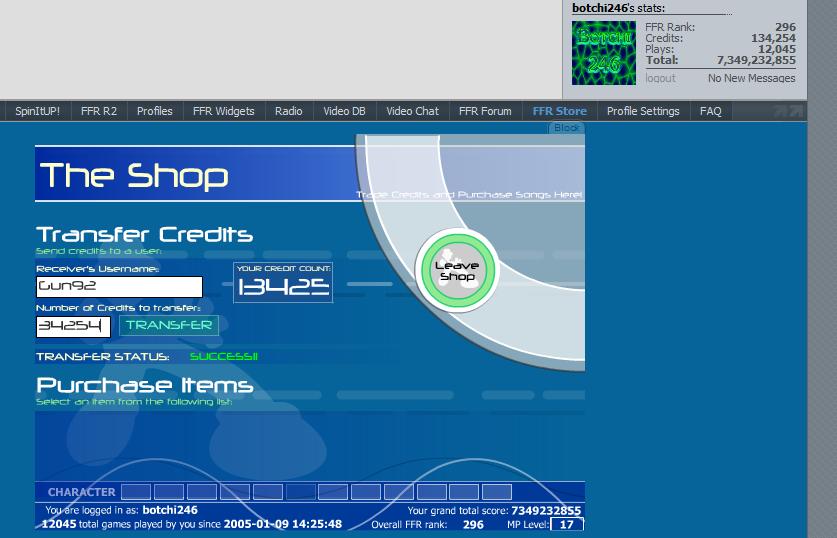Select the FFR Store tab

click(x=559, y=111)
